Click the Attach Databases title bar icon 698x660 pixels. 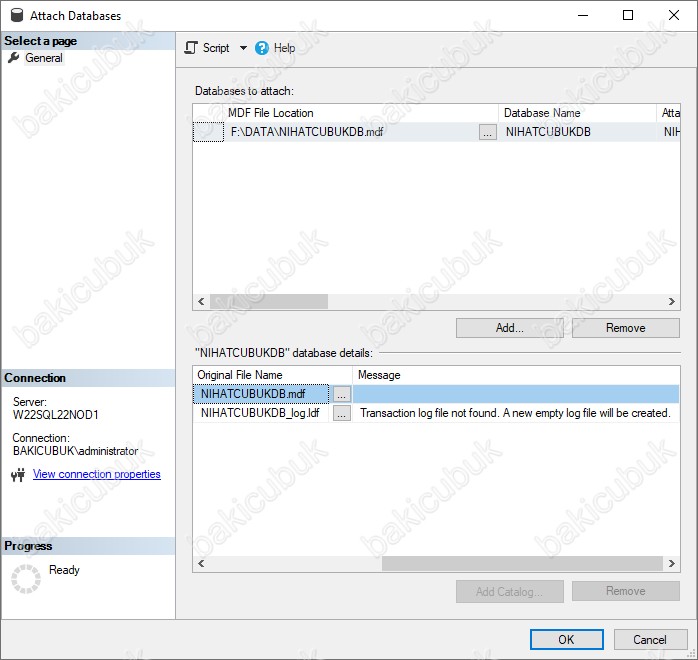pos(15,16)
